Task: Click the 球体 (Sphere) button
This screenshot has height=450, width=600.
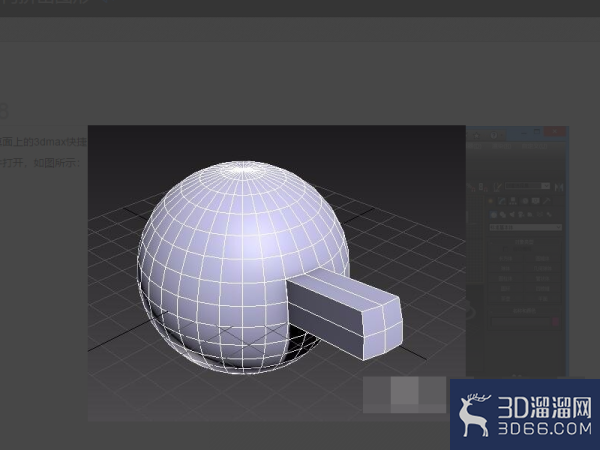Action: point(505,268)
